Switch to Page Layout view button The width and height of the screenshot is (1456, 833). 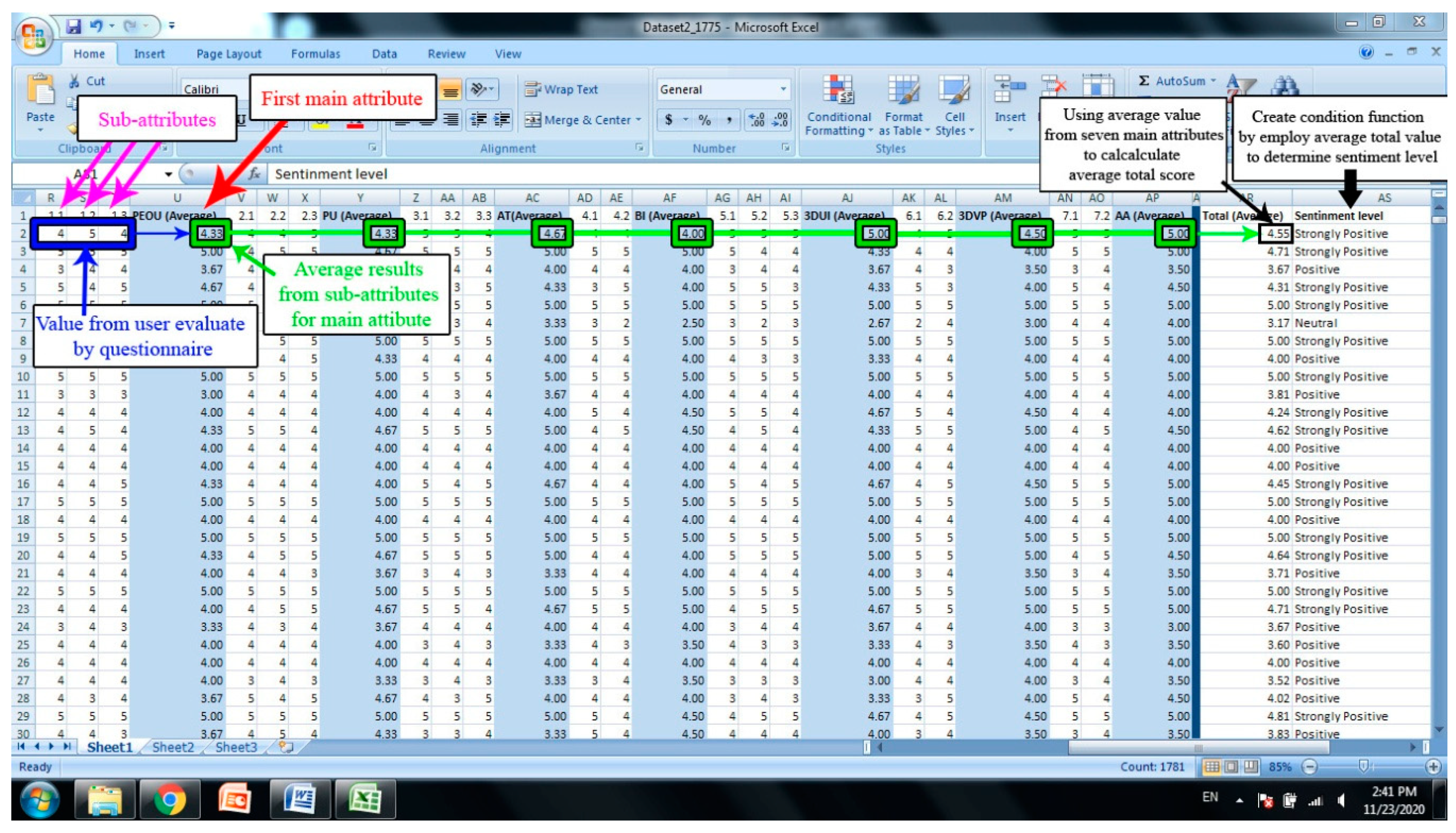coord(1231,767)
